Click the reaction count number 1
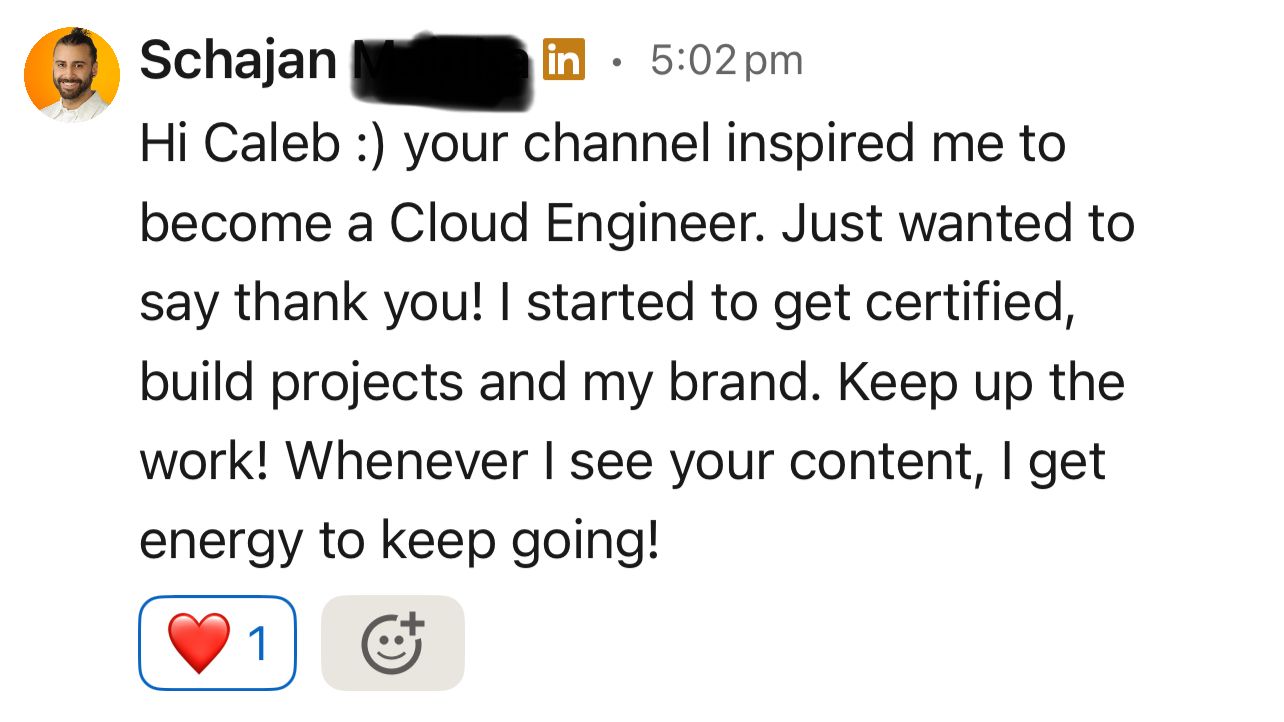This screenshot has width=1284, height=722. [258, 643]
